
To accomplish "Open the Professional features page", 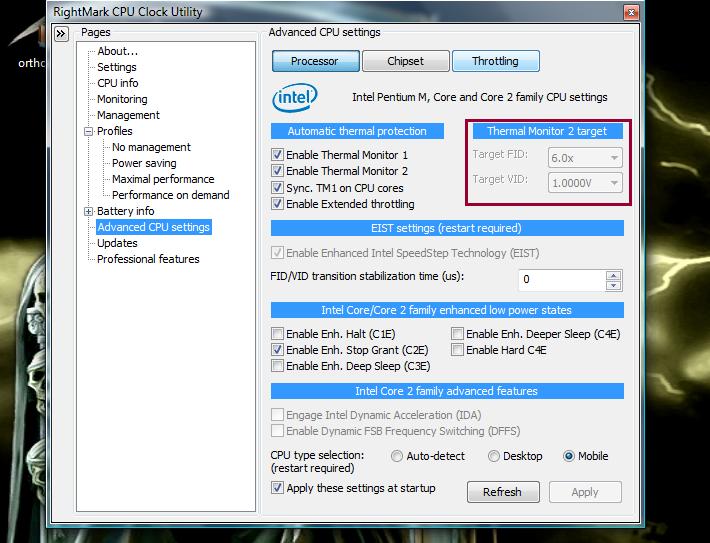I will point(148,259).
